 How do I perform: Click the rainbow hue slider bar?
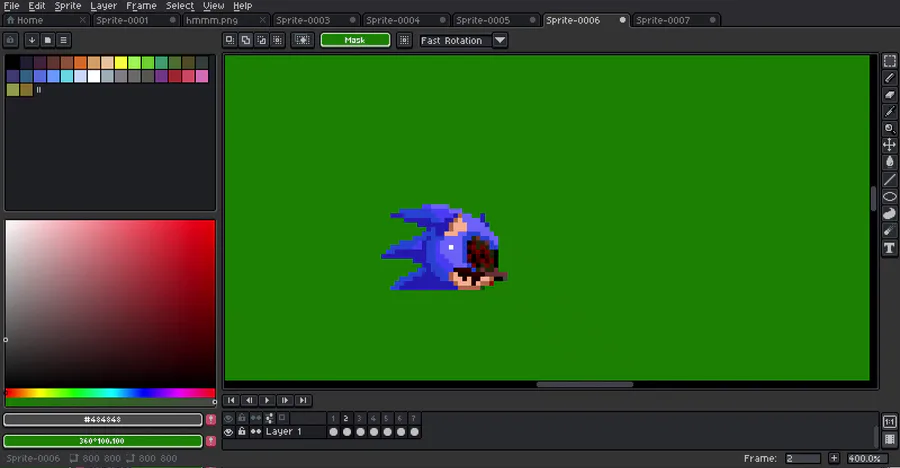tap(110, 393)
